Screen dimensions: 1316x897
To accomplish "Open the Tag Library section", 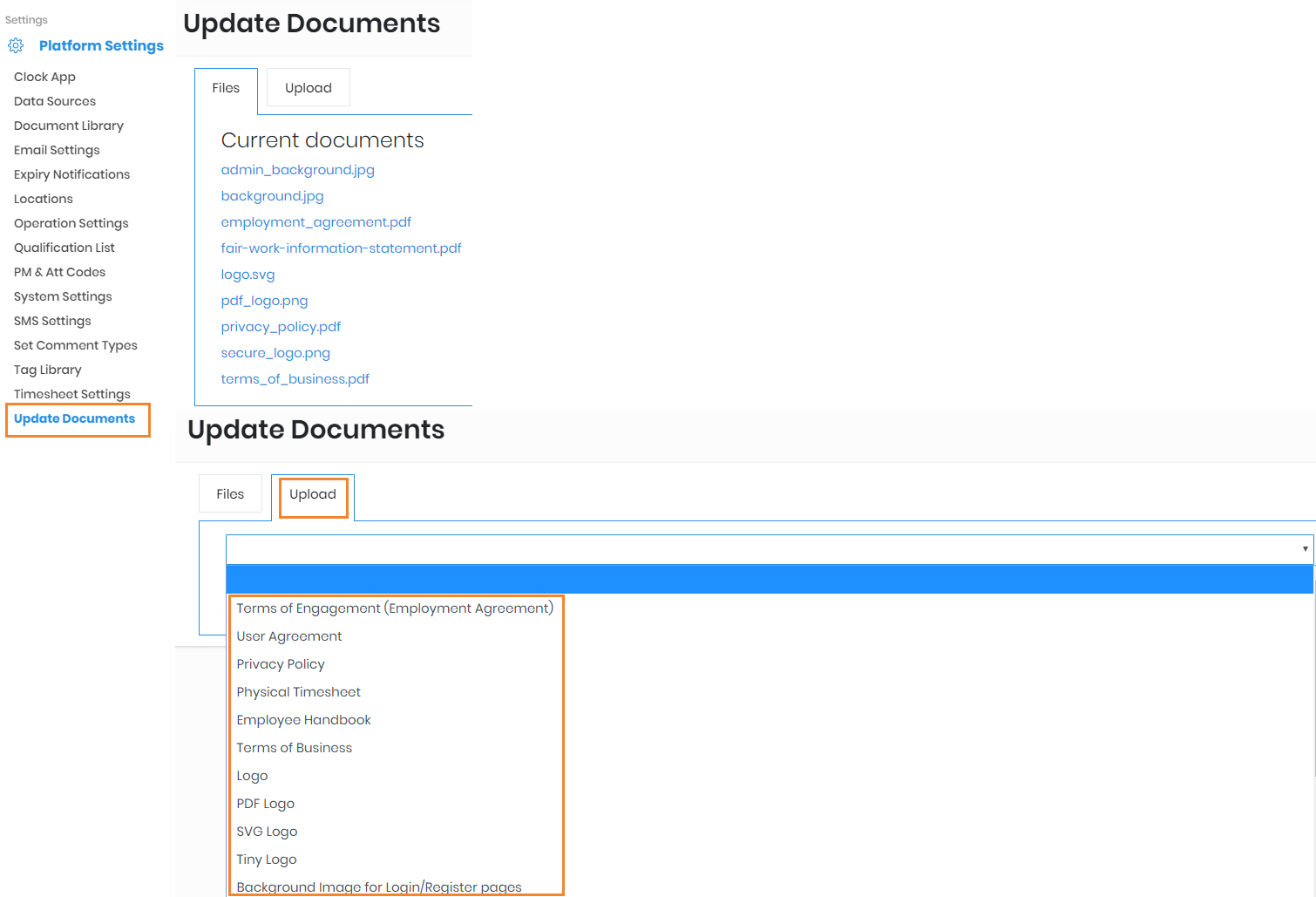I will (x=48, y=370).
